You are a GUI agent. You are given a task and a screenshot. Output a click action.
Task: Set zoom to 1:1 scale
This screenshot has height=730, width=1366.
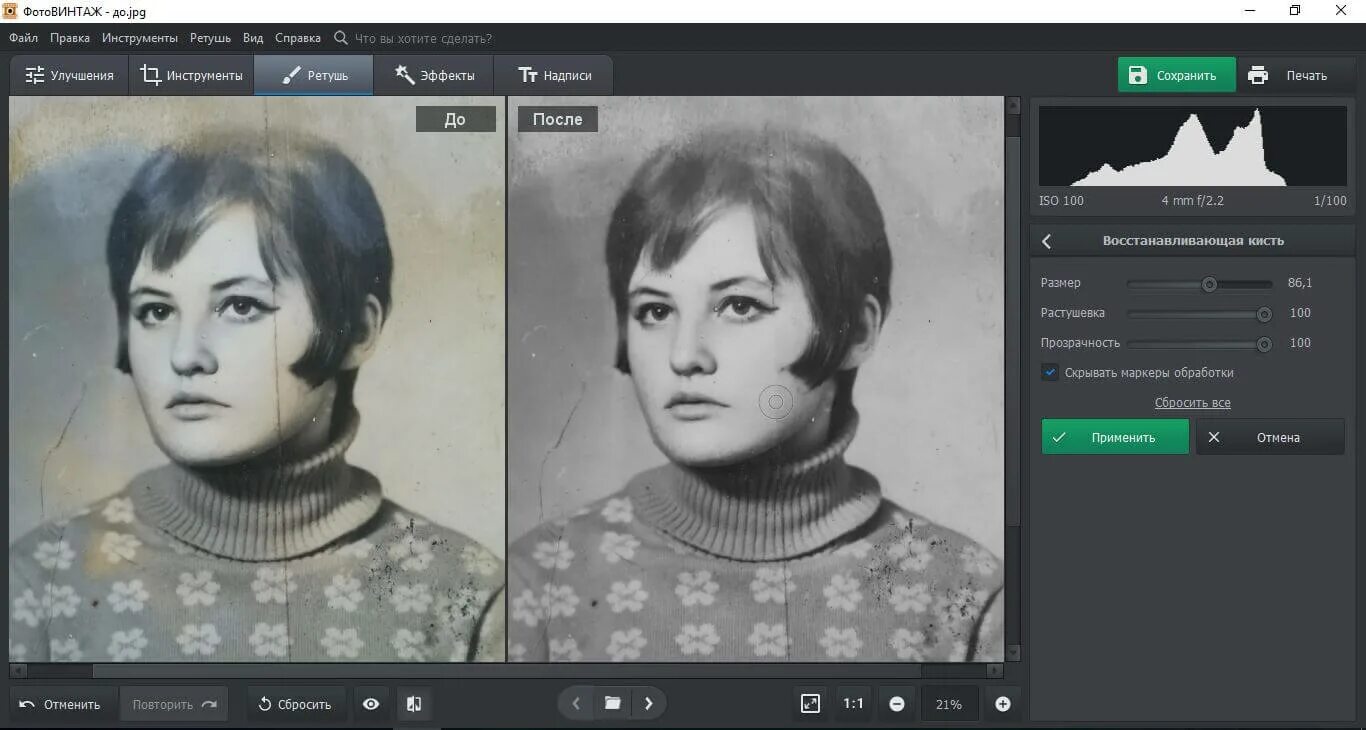click(x=853, y=704)
